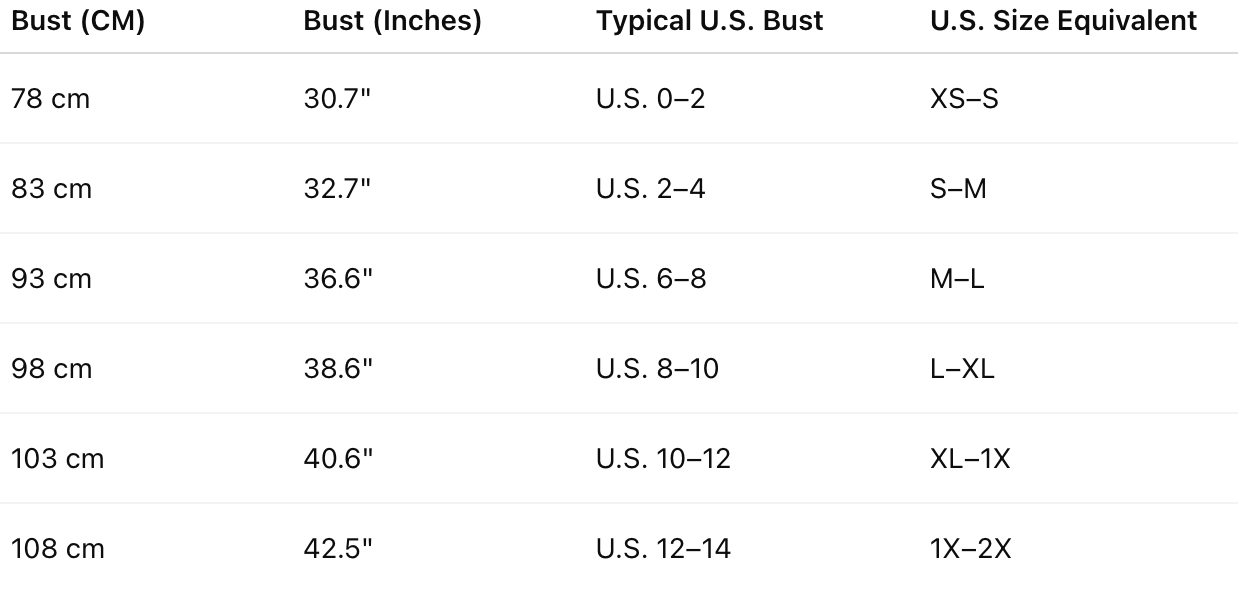Viewport: 1242px width, 596px height.
Task: Select the M–L size equivalent
Action: [x=957, y=279]
